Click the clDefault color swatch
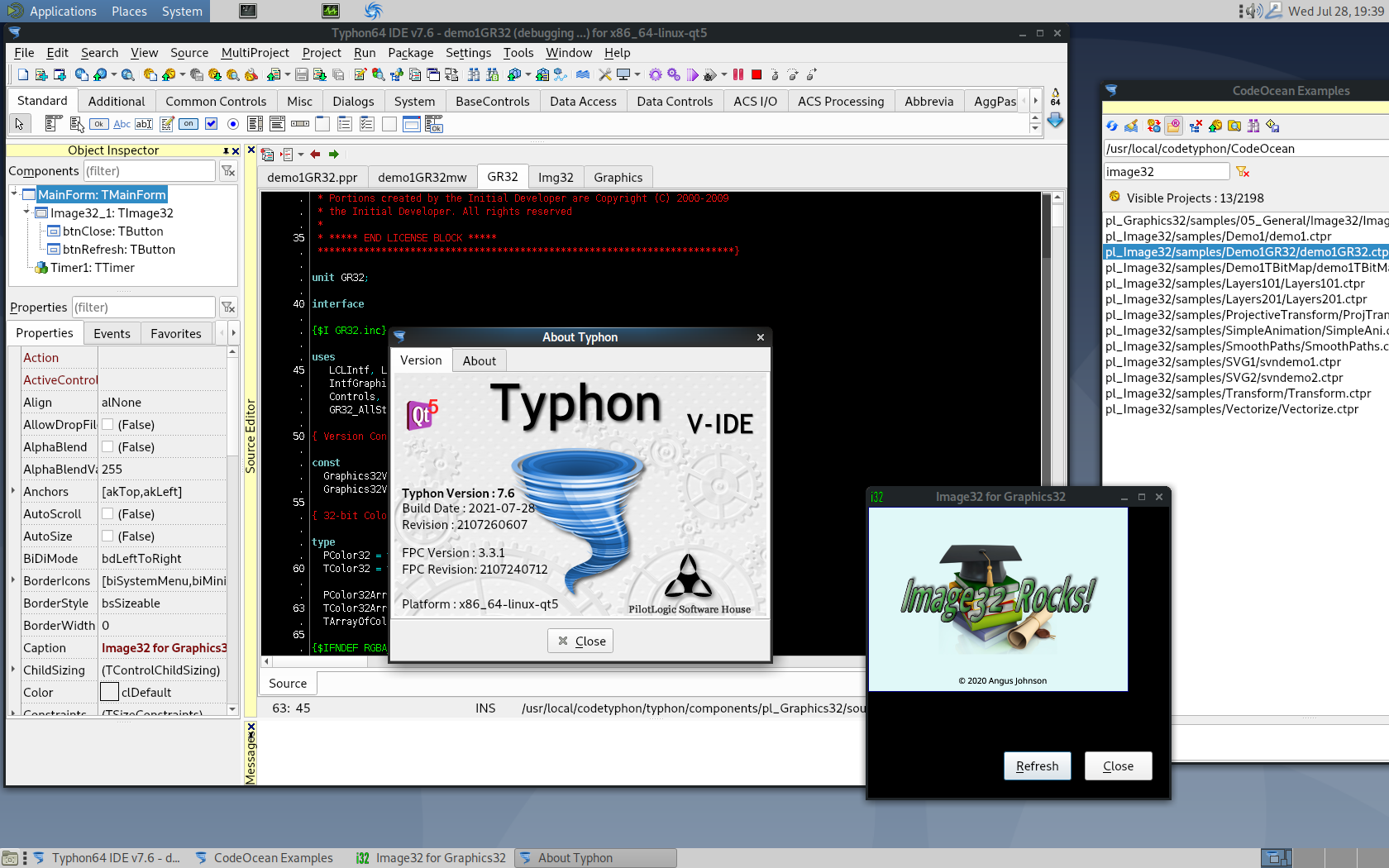Screen dimensions: 1389x868 (x=109, y=692)
